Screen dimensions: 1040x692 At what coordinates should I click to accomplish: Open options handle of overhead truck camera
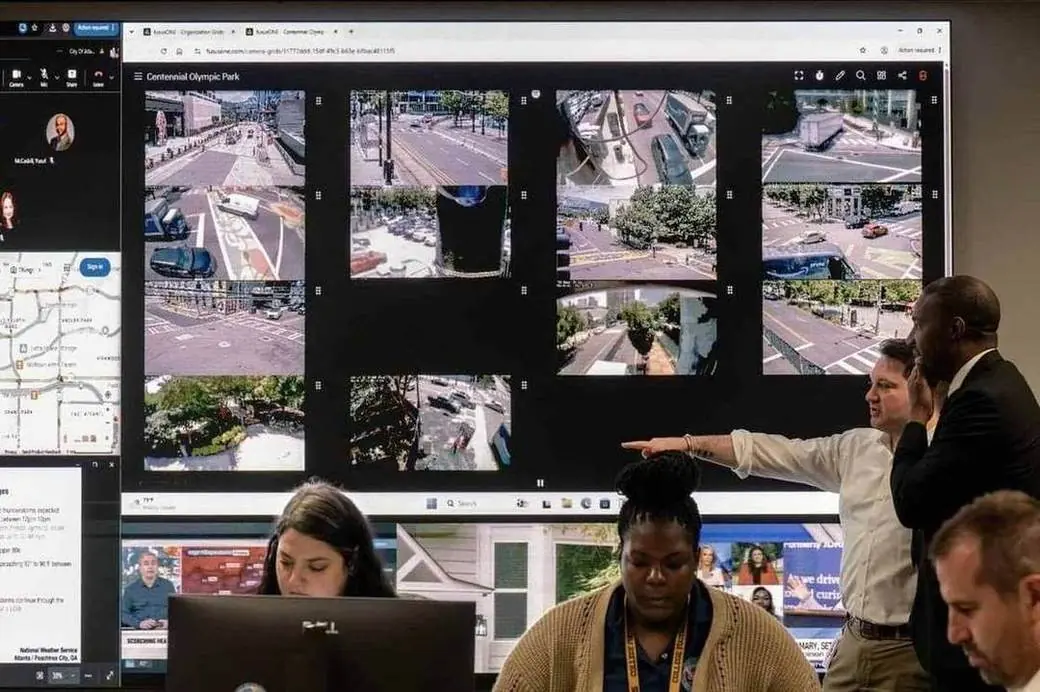pyautogui.click(x=729, y=101)
